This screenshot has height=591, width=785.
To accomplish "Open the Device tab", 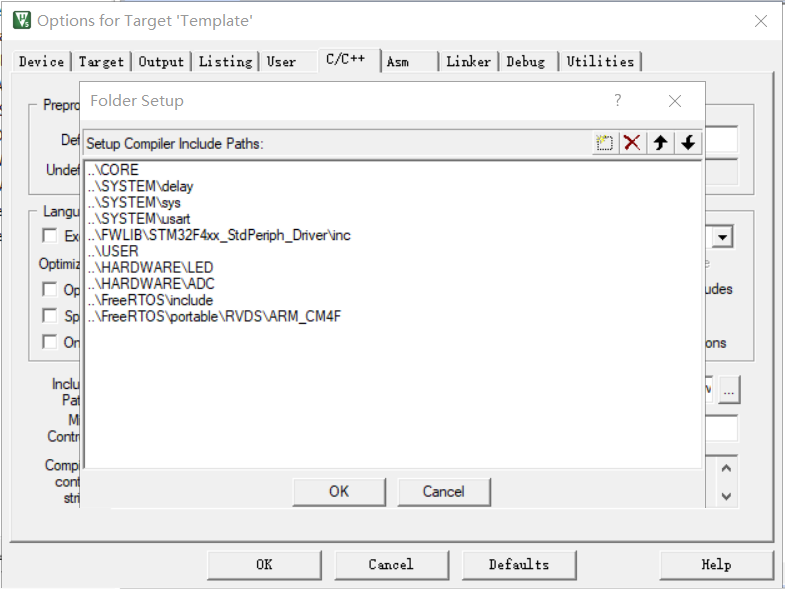I will coord(42,62).
